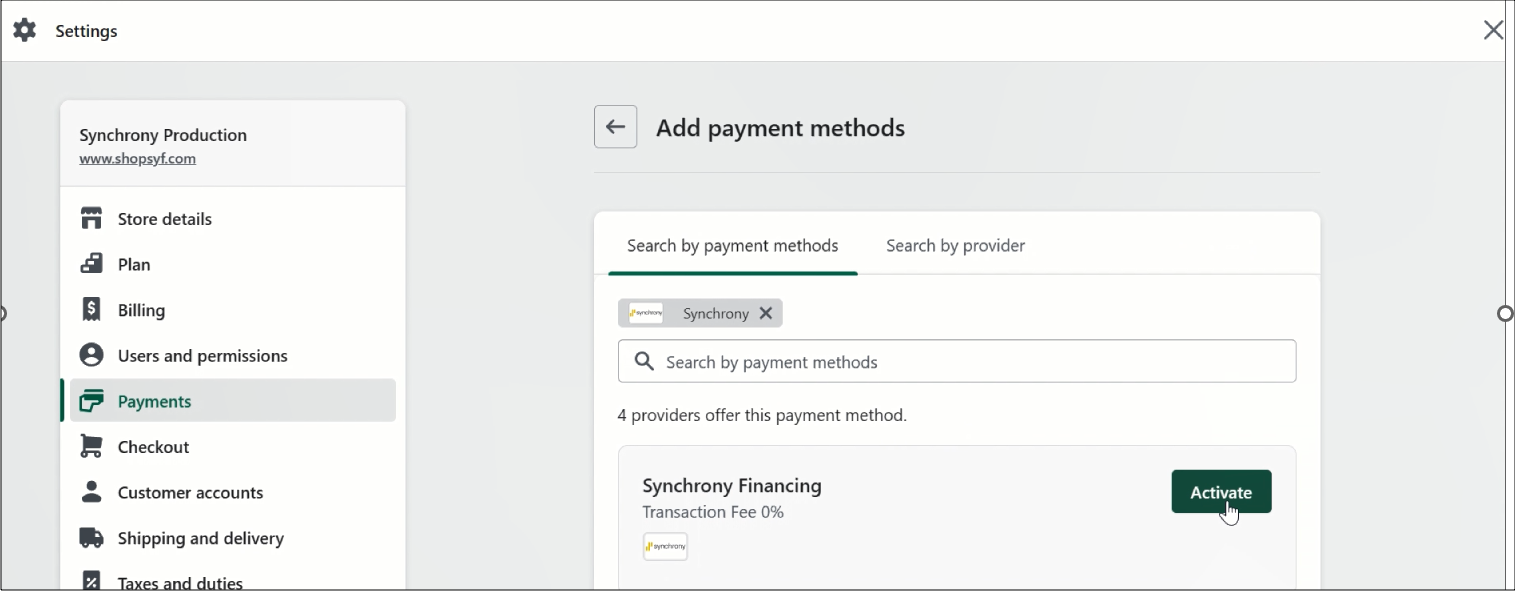
Task: Select Payments in the sidebar
Action: coord(233,401)
